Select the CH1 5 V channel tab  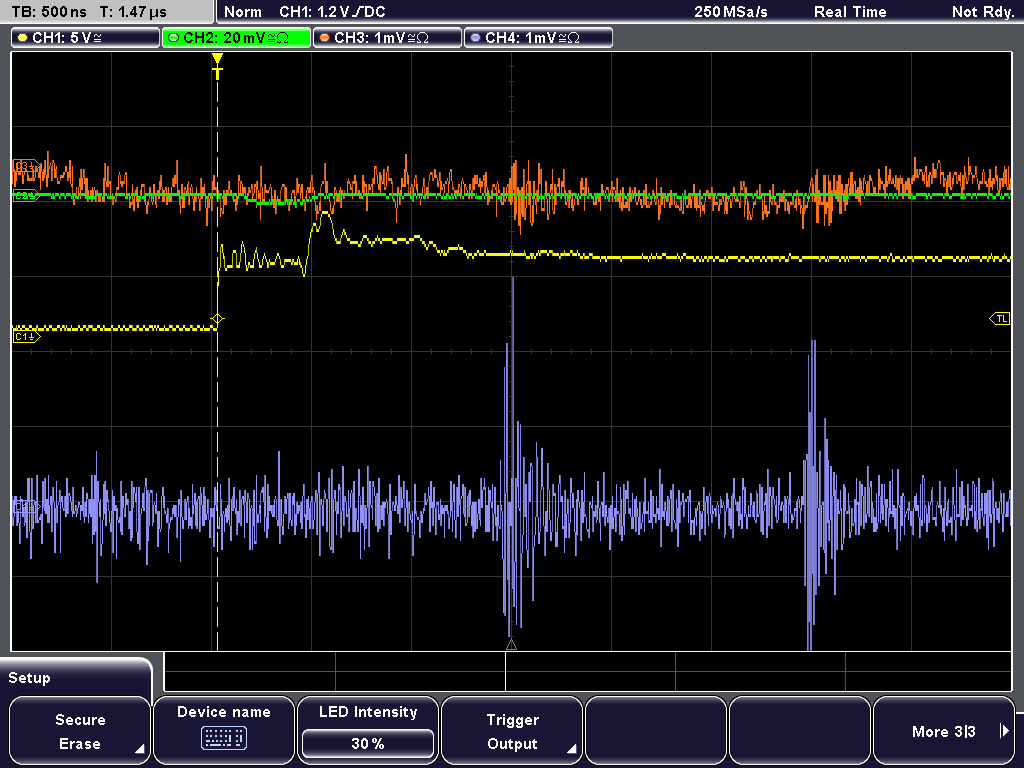click(86, 38)
